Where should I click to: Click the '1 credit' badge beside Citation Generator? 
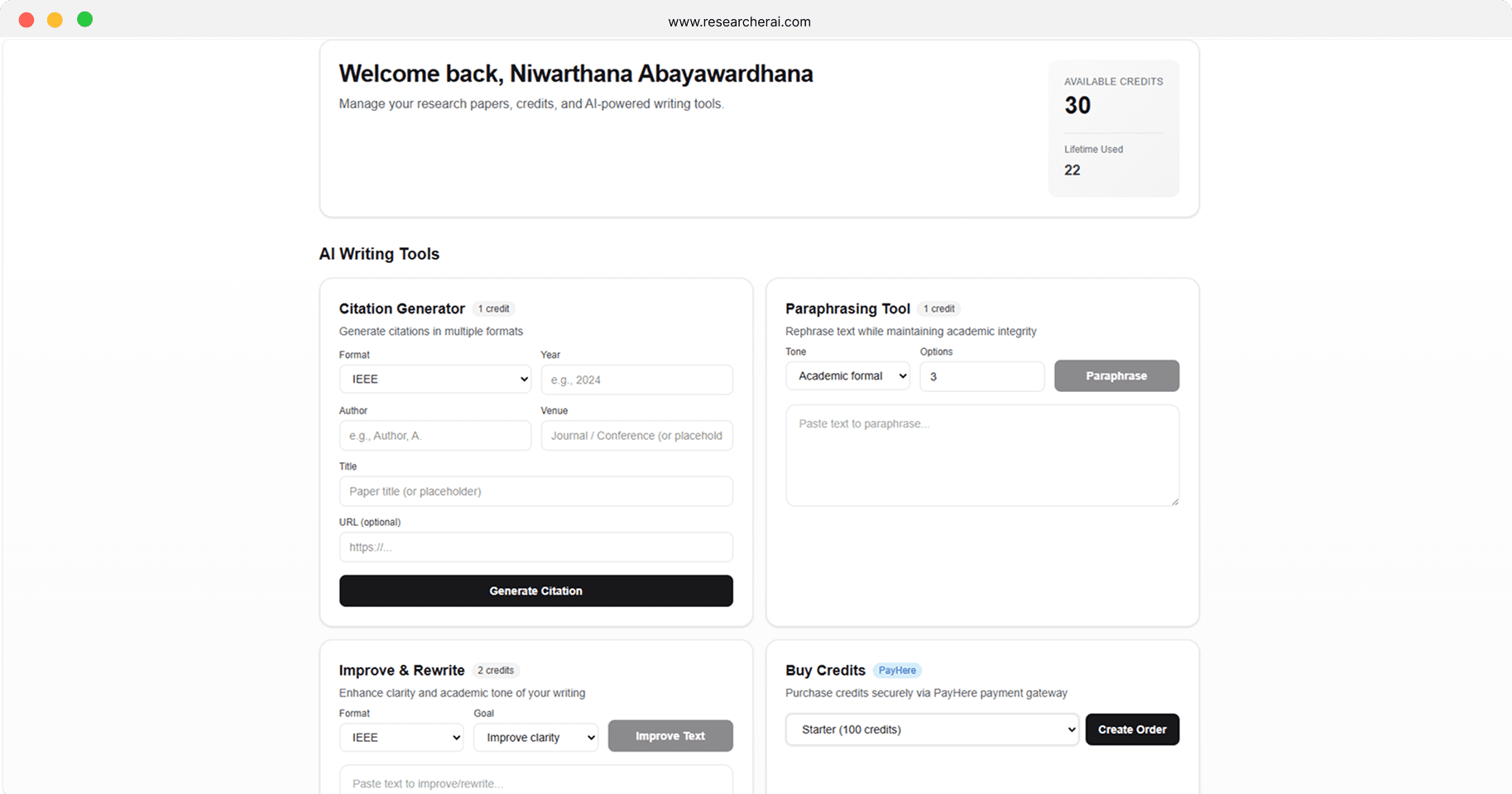tap(494, 309)
